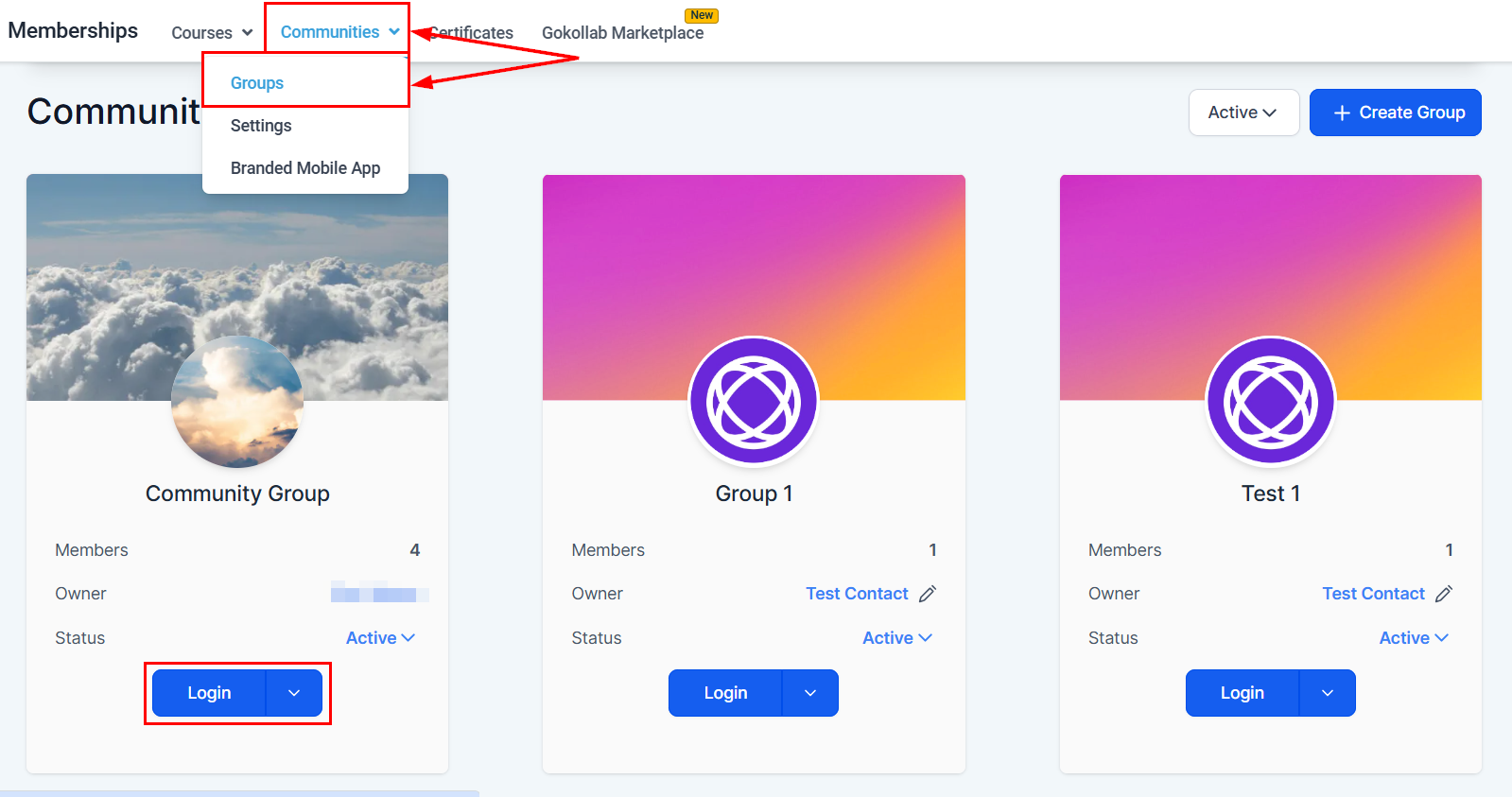Open Gokollab Marketplace tab
Viewport: 1512px width, 797px height.
coord(622,33)
